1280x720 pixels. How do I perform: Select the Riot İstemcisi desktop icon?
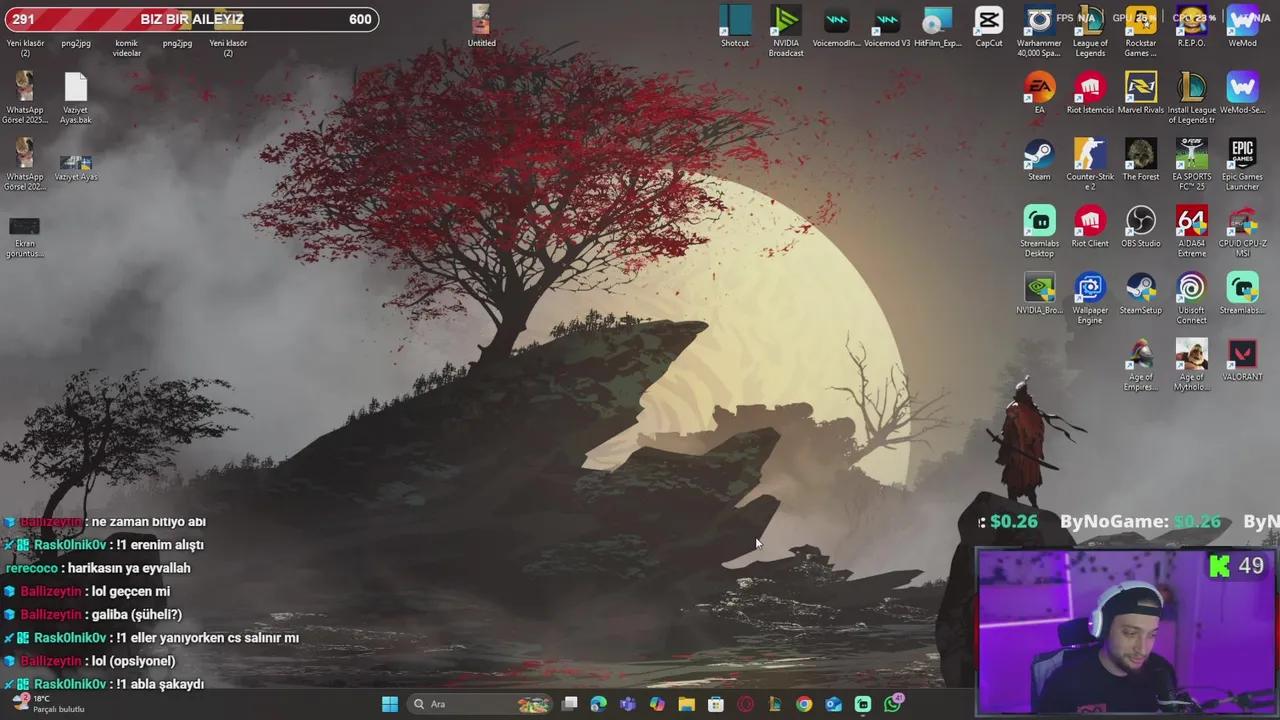click(1090, 93)
